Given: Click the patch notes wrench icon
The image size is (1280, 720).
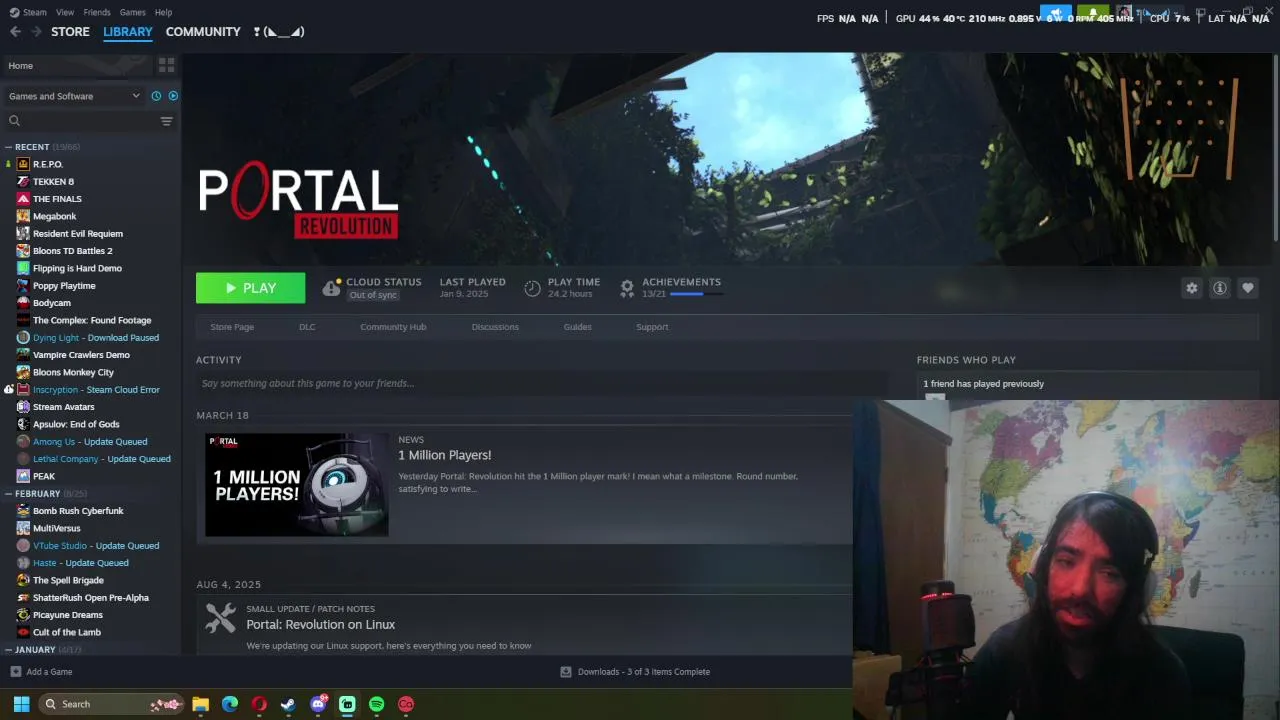Looking at the screenshot, I should point(220,618).
